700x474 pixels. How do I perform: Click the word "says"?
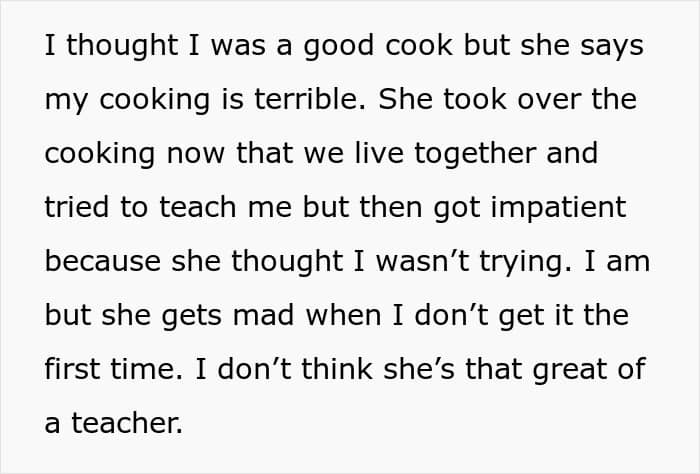(612, 48)
